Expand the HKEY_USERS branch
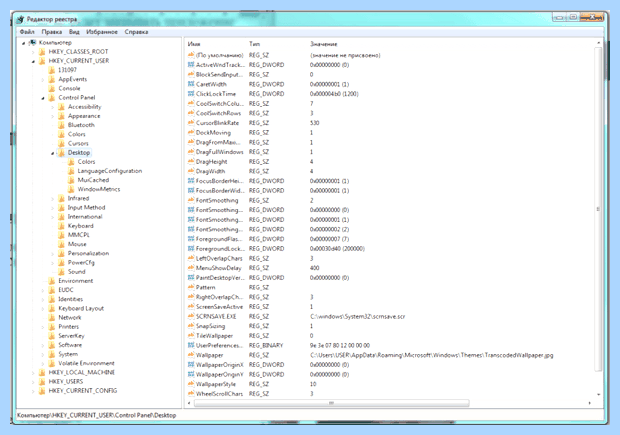Image resolution: width=620 pixels, height=435 pixels. pyautogui.click(x=33, y=382)
